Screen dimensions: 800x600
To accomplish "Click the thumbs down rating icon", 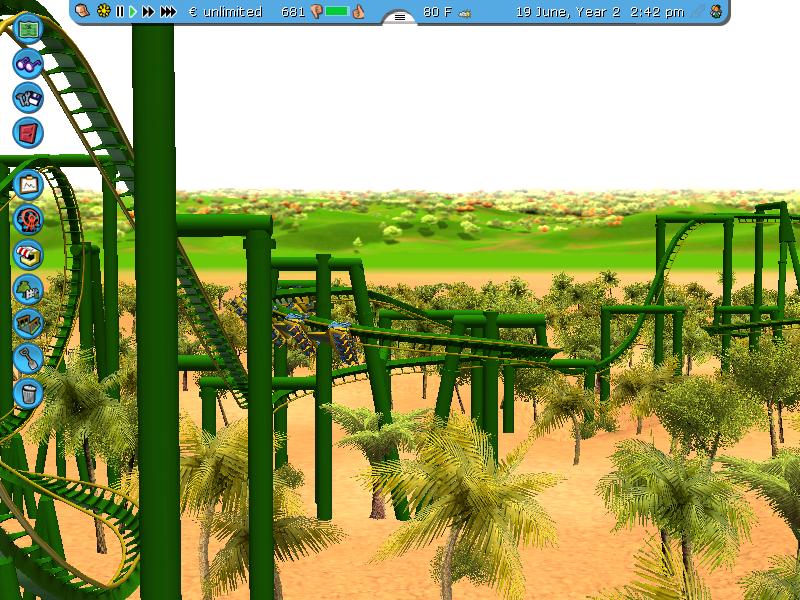I will pyautogui.click(x=316, y=12).
